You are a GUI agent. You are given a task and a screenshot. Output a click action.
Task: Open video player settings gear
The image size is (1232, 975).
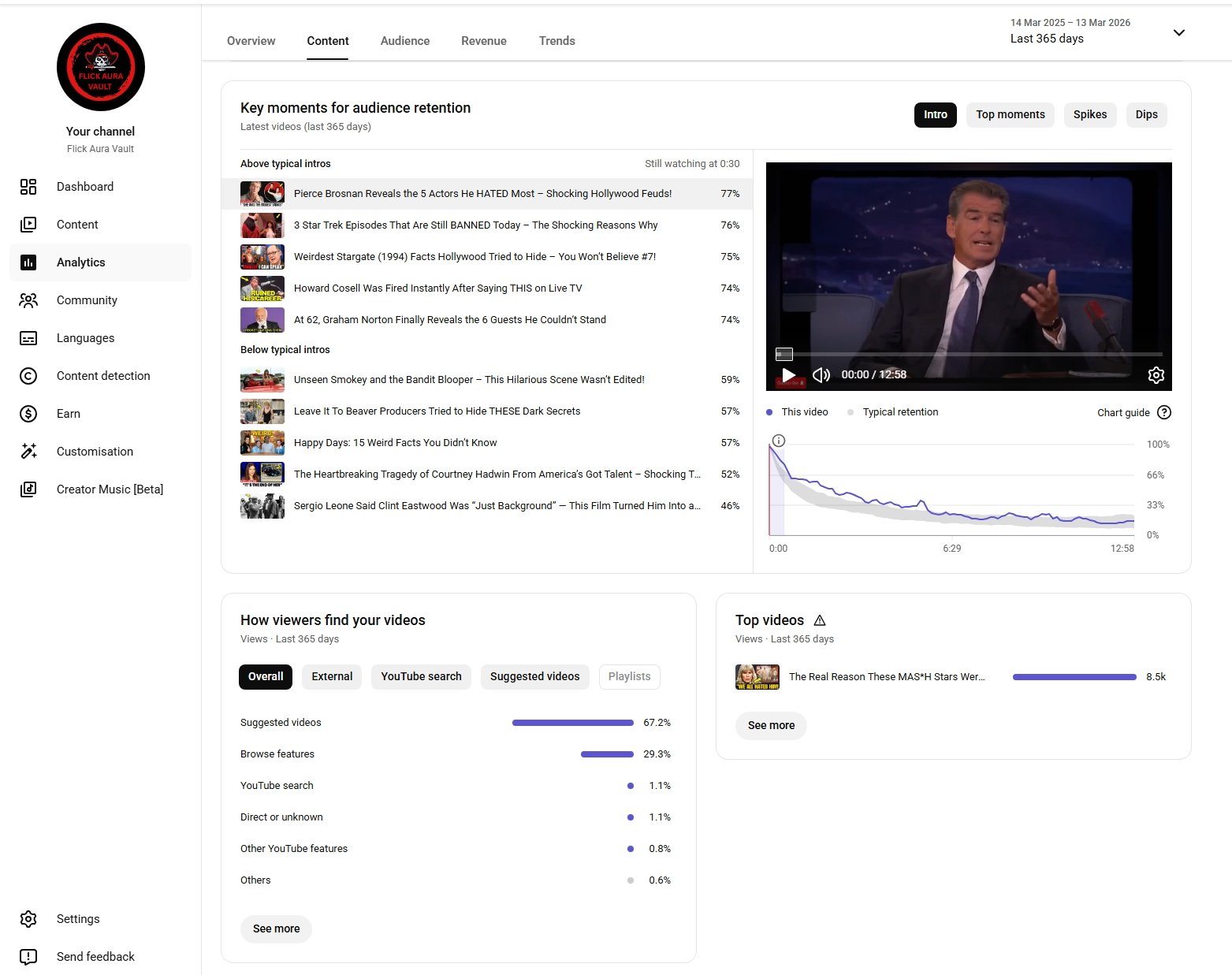click(x=1156, y=375)
